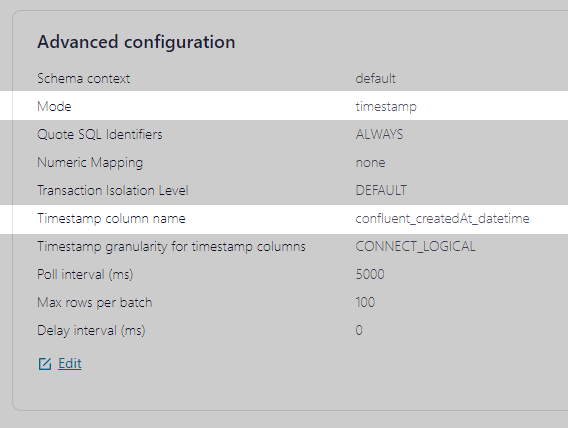Click the Quote SQL Identifiers label

[x=100, y=135]
